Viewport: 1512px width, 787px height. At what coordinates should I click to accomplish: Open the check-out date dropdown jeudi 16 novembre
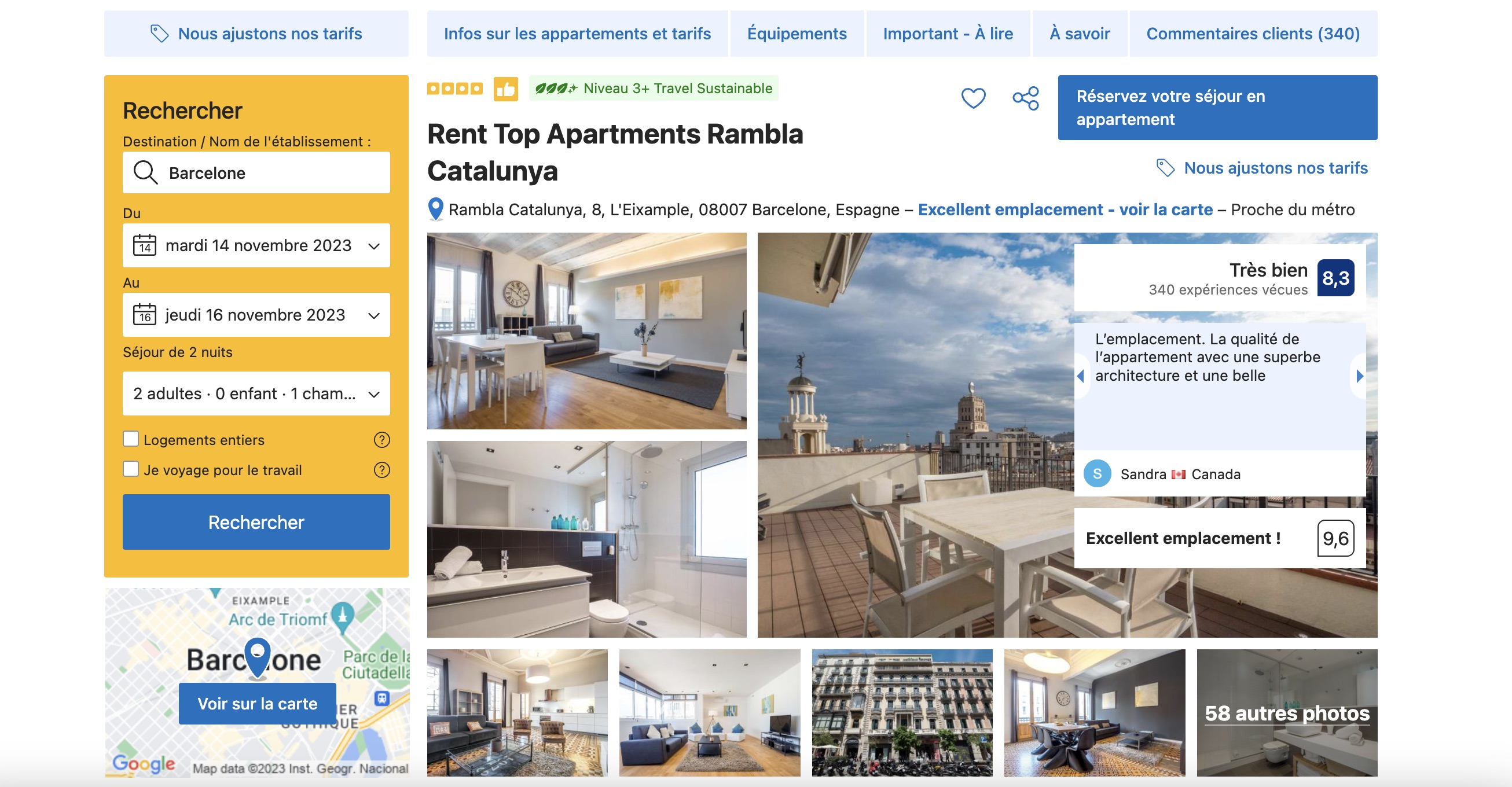256,315
